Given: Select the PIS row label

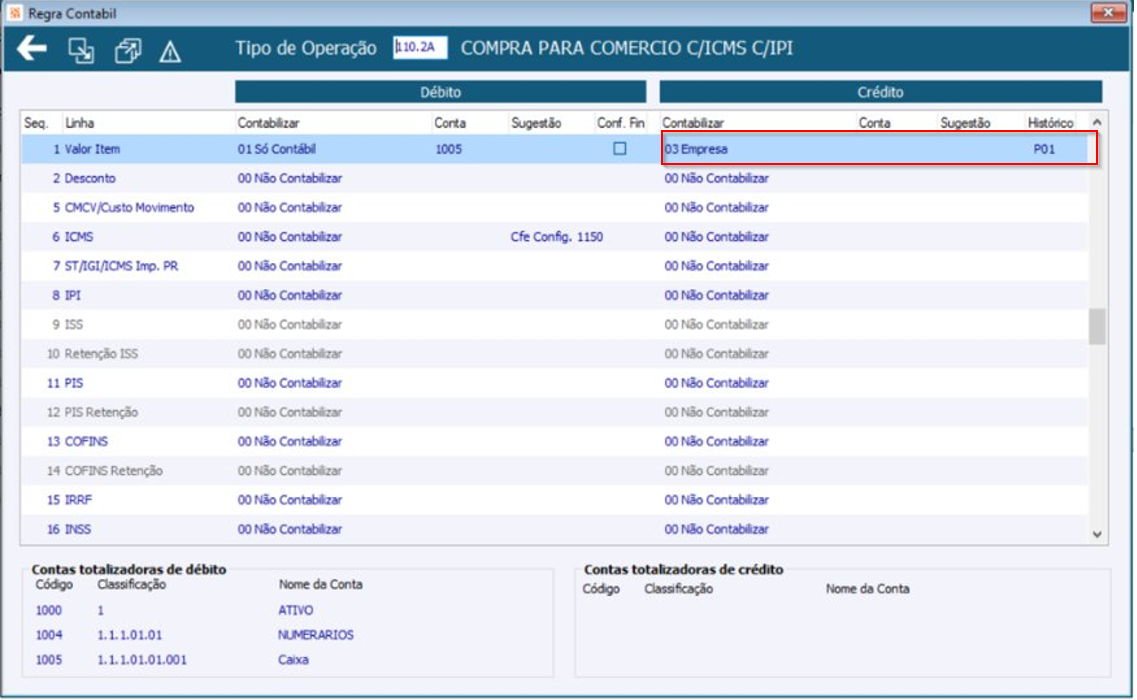Looking at the screenshot, I should [73, 383].
